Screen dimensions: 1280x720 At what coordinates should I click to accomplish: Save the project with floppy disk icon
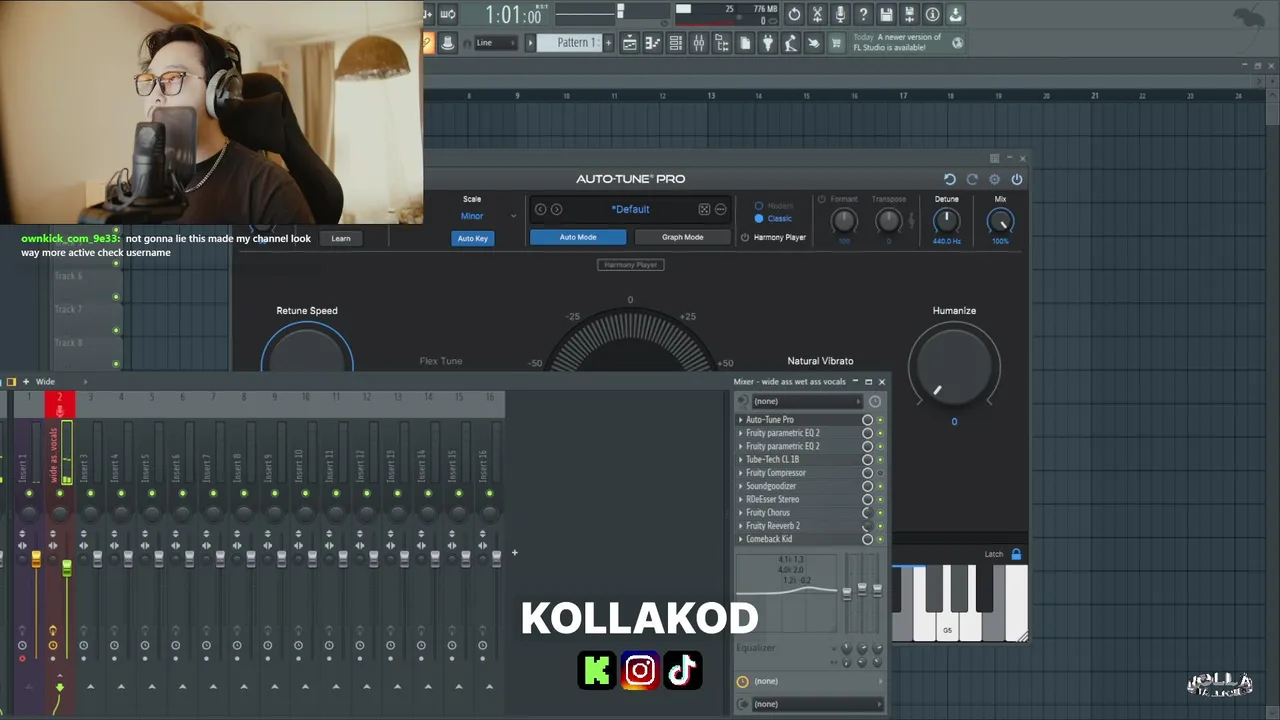coord(886,14)
